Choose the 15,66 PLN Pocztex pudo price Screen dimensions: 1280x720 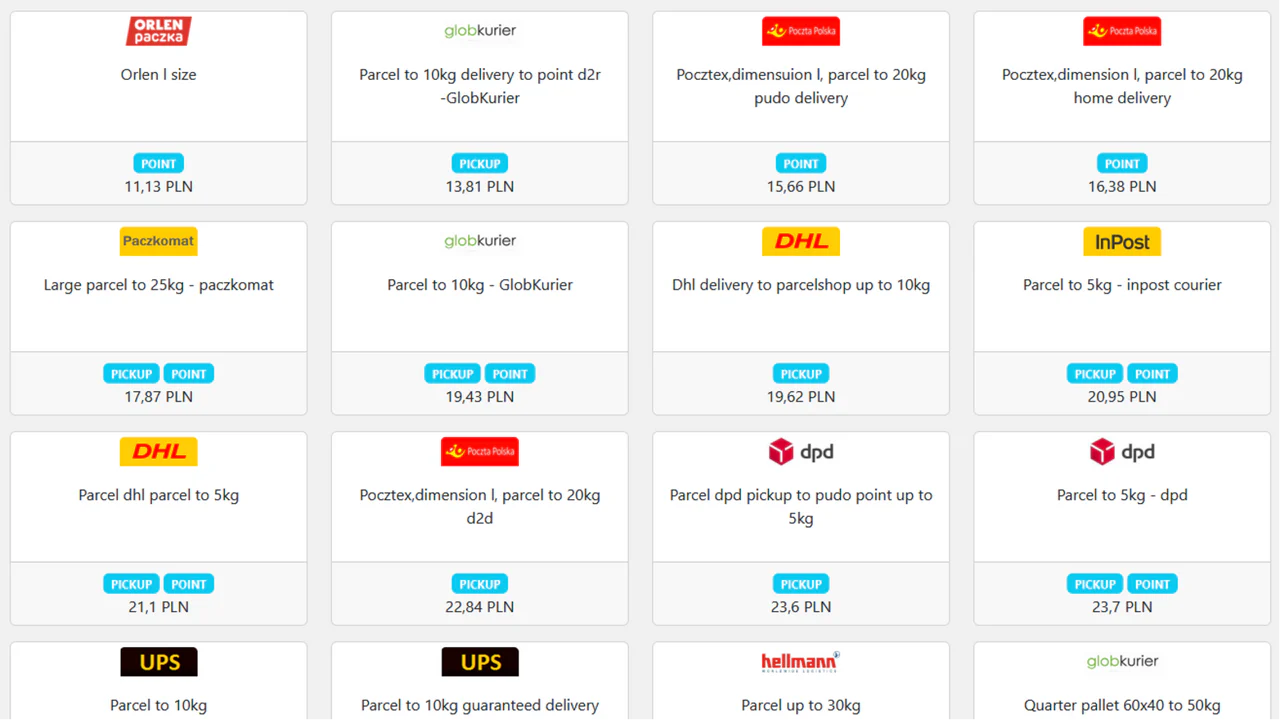(800, 187)
